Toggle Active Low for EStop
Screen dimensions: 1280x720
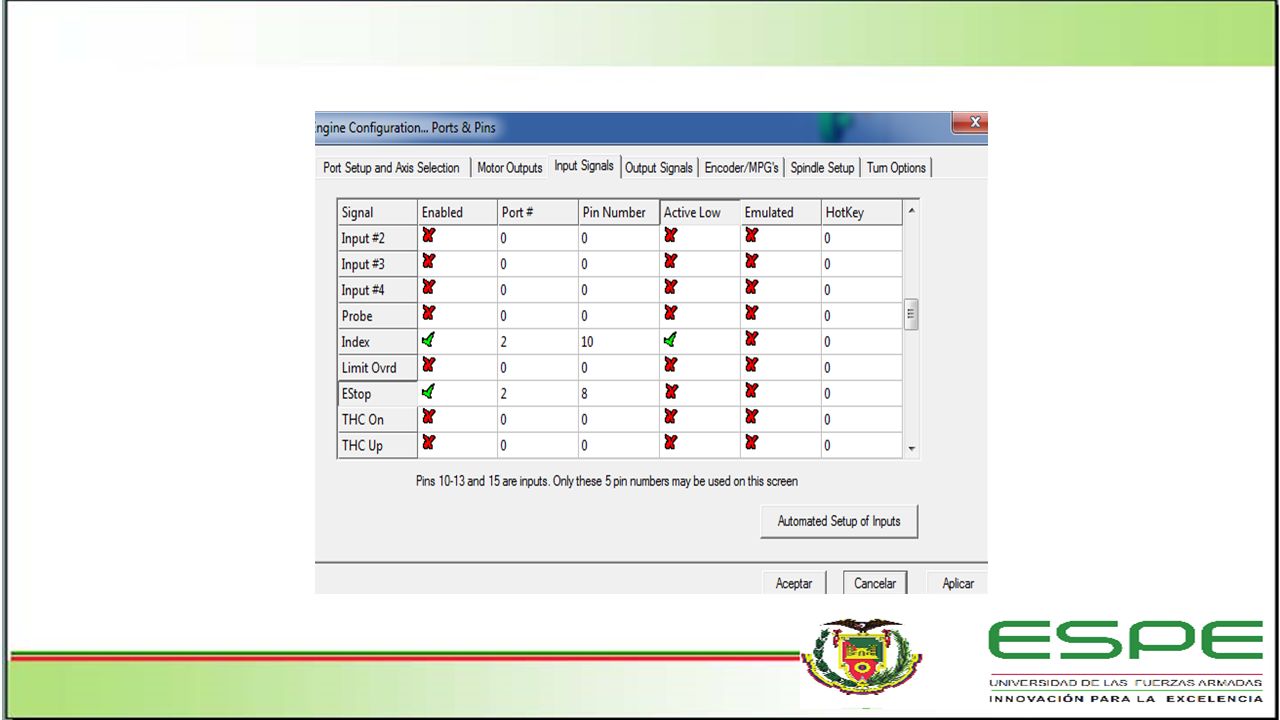click(x=671, y=392)
